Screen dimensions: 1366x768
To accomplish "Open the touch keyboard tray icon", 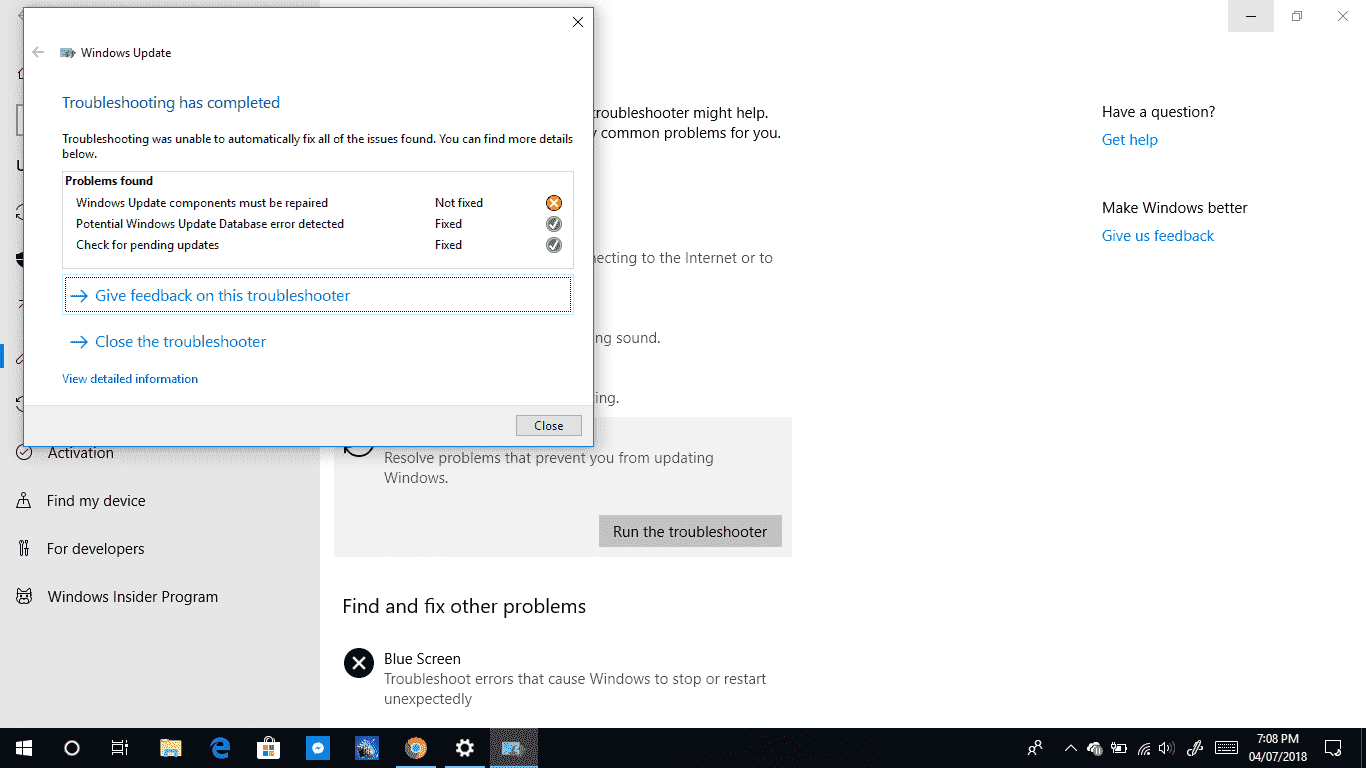I will [1226, 748].
